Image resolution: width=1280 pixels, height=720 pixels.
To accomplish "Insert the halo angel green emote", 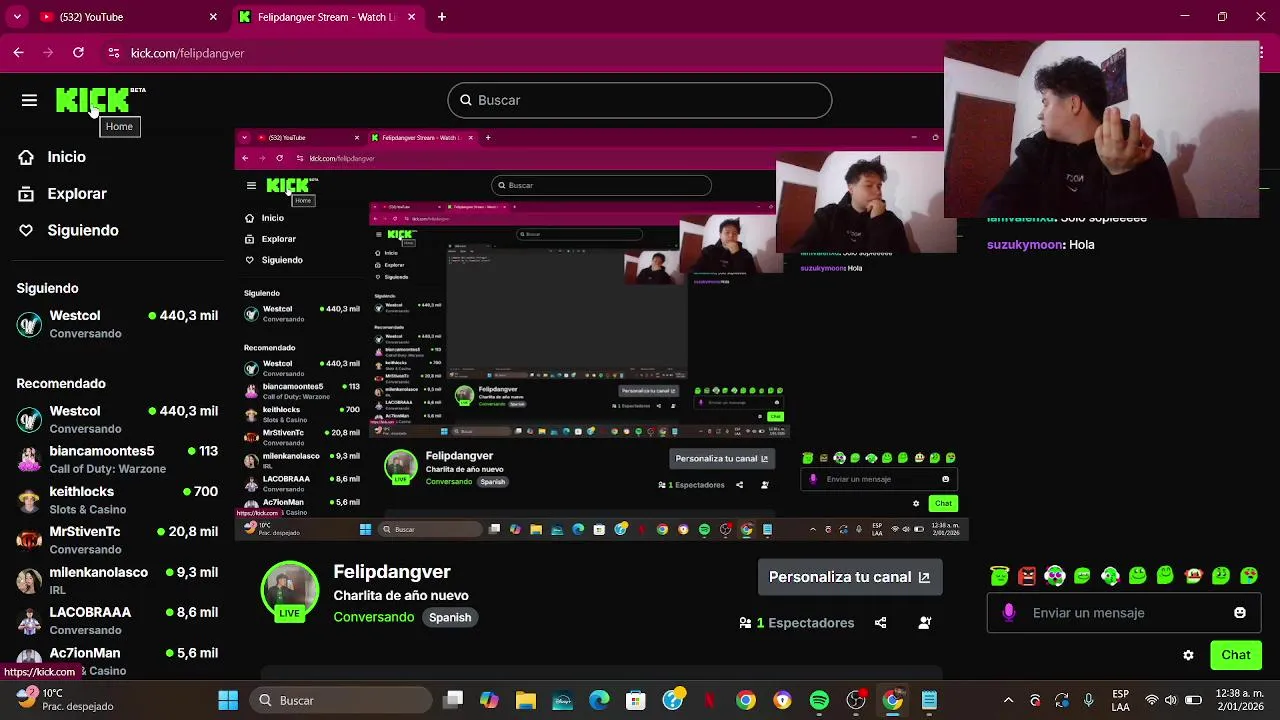I will (999, 576).
